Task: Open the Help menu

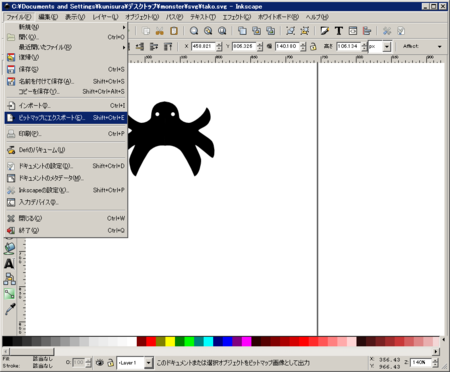Action: pyautogui.click(x=317, y=17)
